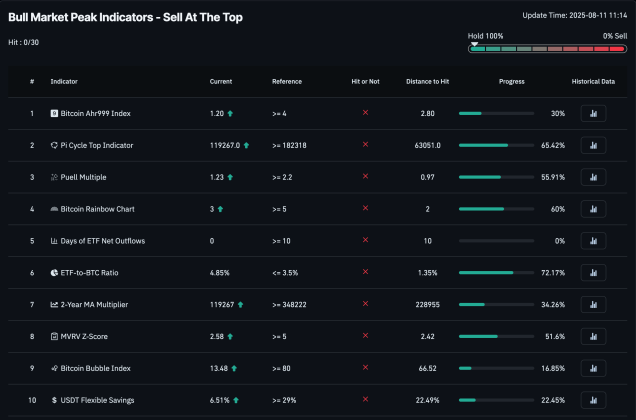
Task: View USDT Flexible Savings historical chart
Action: [593, 400]
